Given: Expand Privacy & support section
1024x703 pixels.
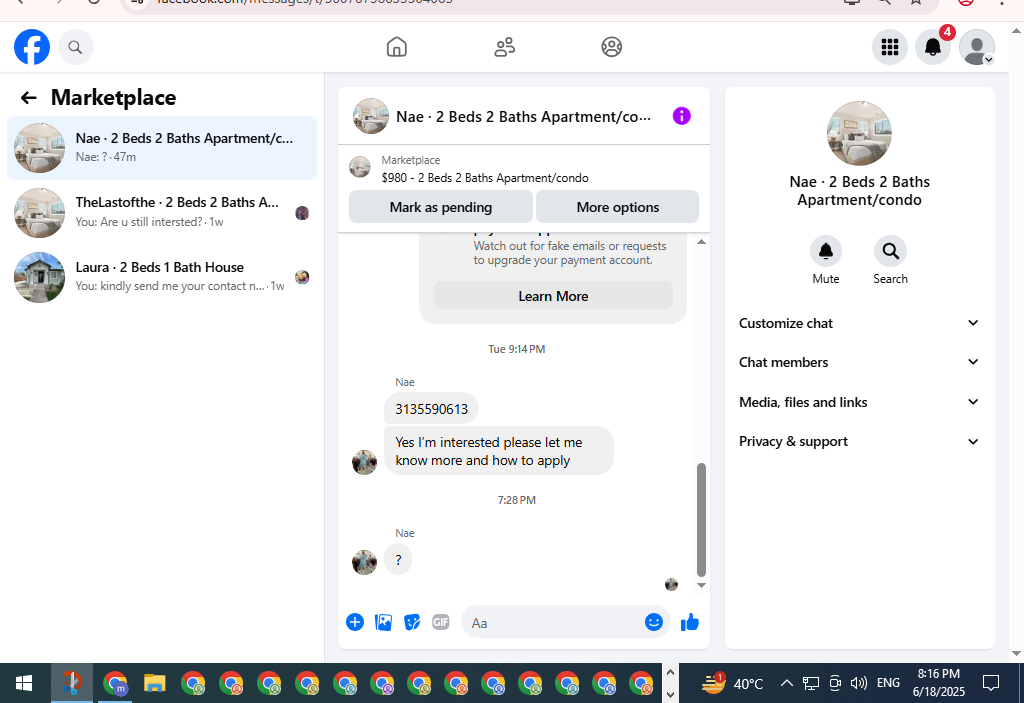Looking at the screenshot, I should tap(859, 442).
